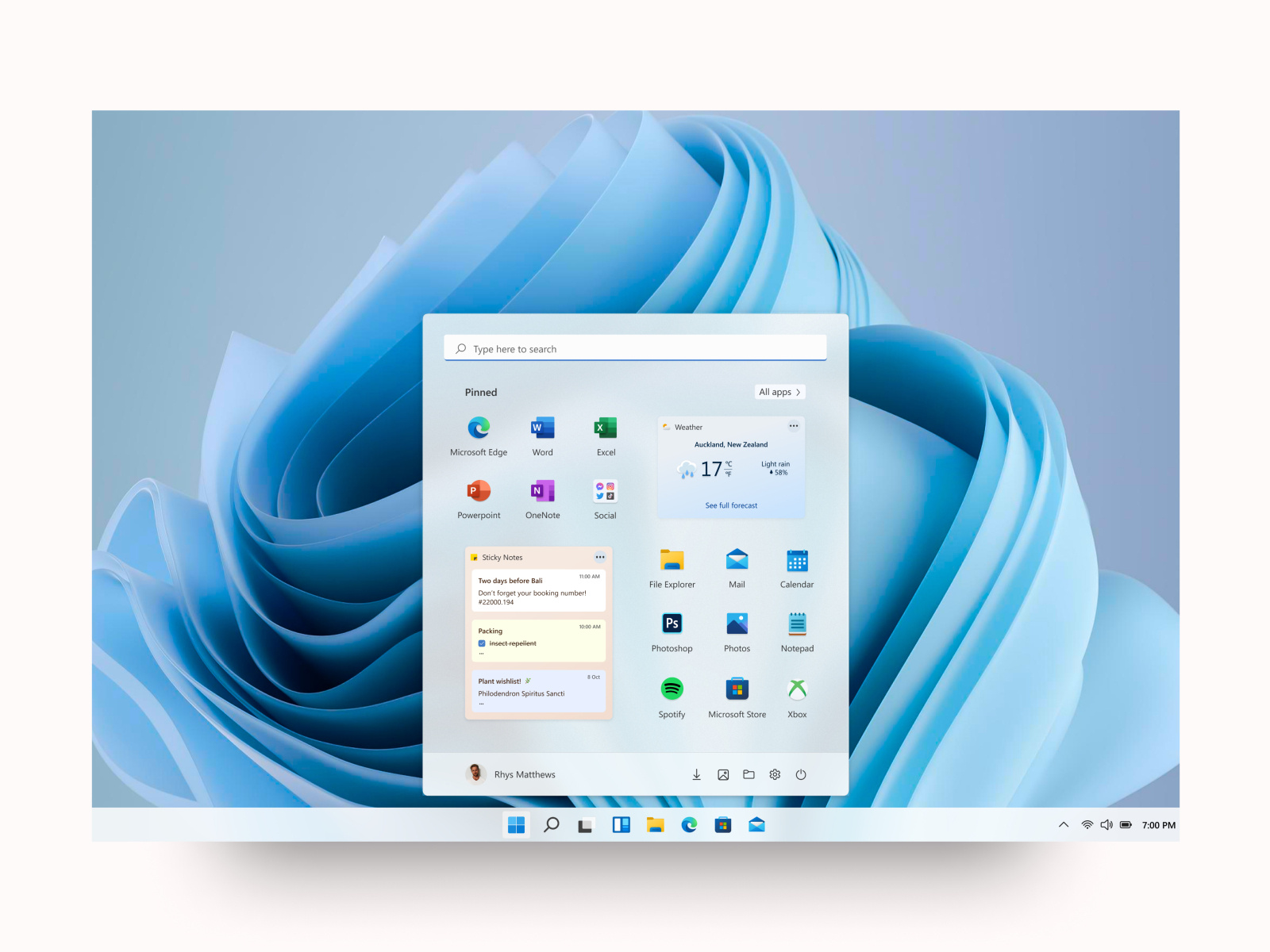Launch Notepad from Start menu

[x=797, y=632]
